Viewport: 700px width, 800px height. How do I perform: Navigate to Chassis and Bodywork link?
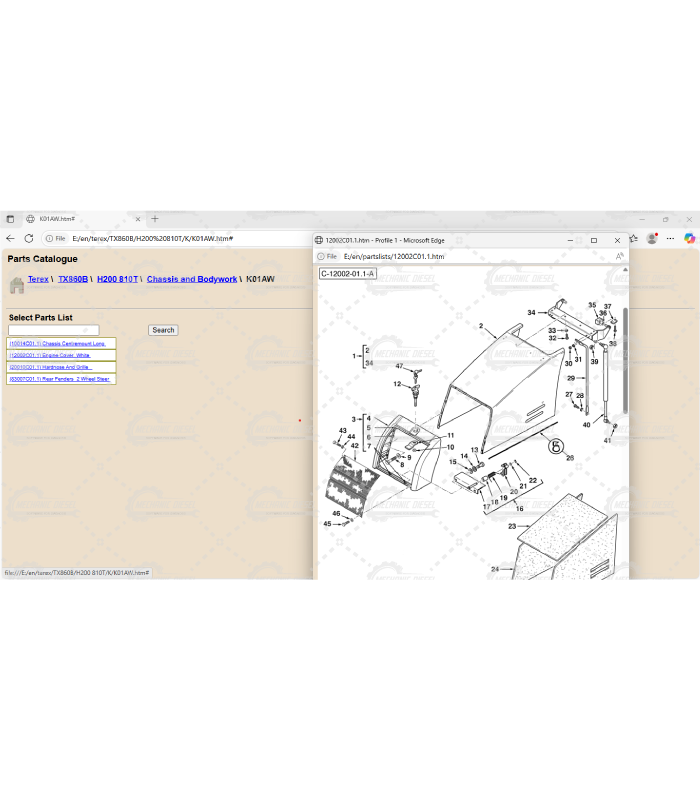click(192, 279)
